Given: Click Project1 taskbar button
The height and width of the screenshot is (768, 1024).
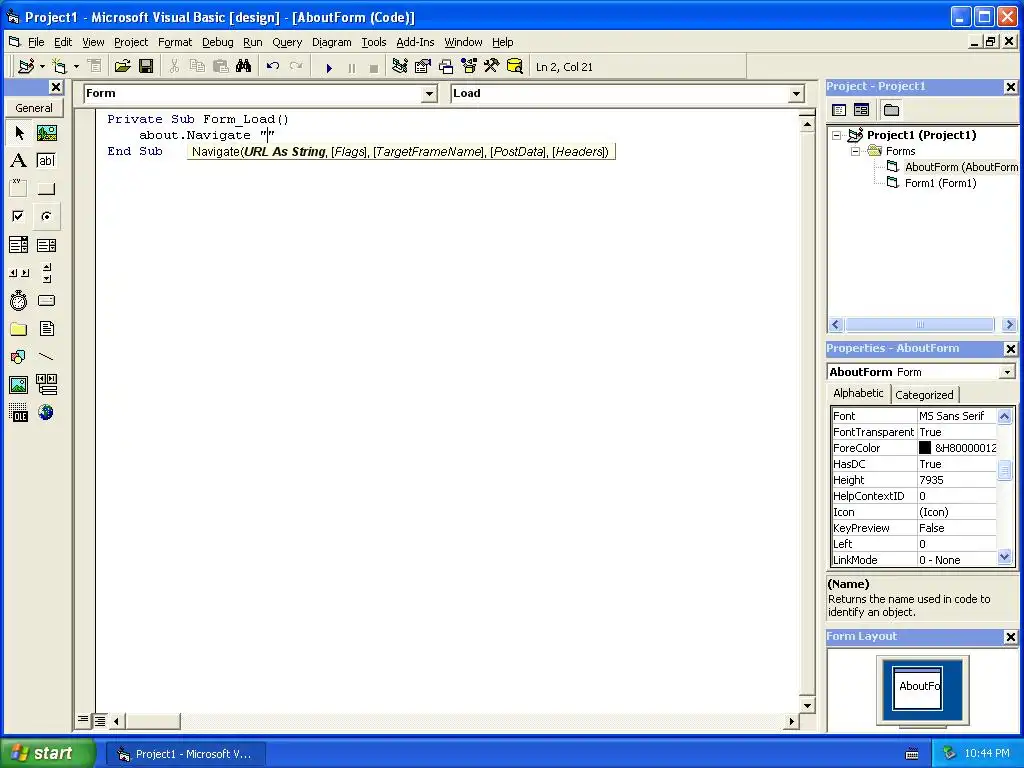Looking at the screenshot, I should pos(185,754).
